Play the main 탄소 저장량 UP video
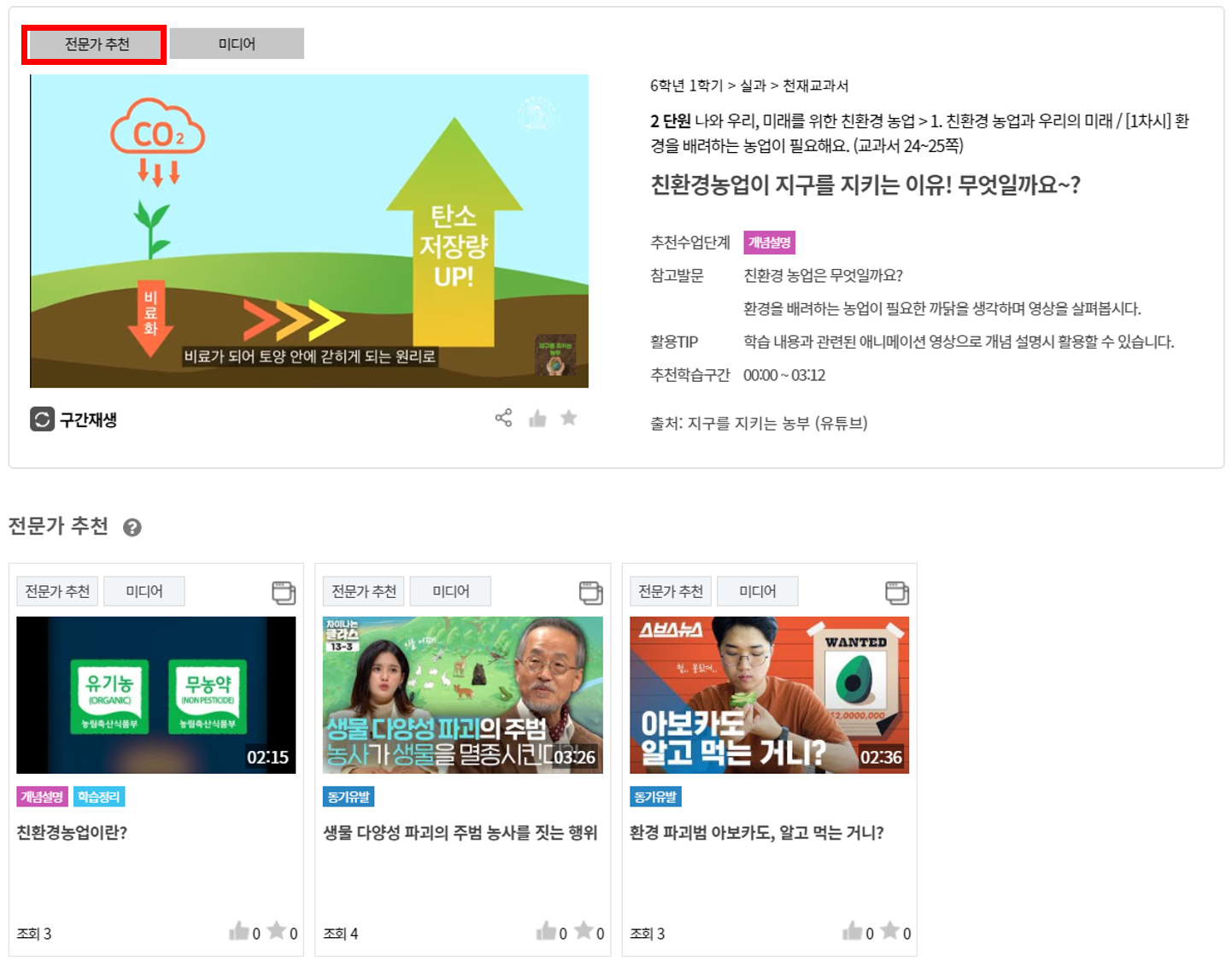Screen dimensions: 1232x961 [309, 231]
